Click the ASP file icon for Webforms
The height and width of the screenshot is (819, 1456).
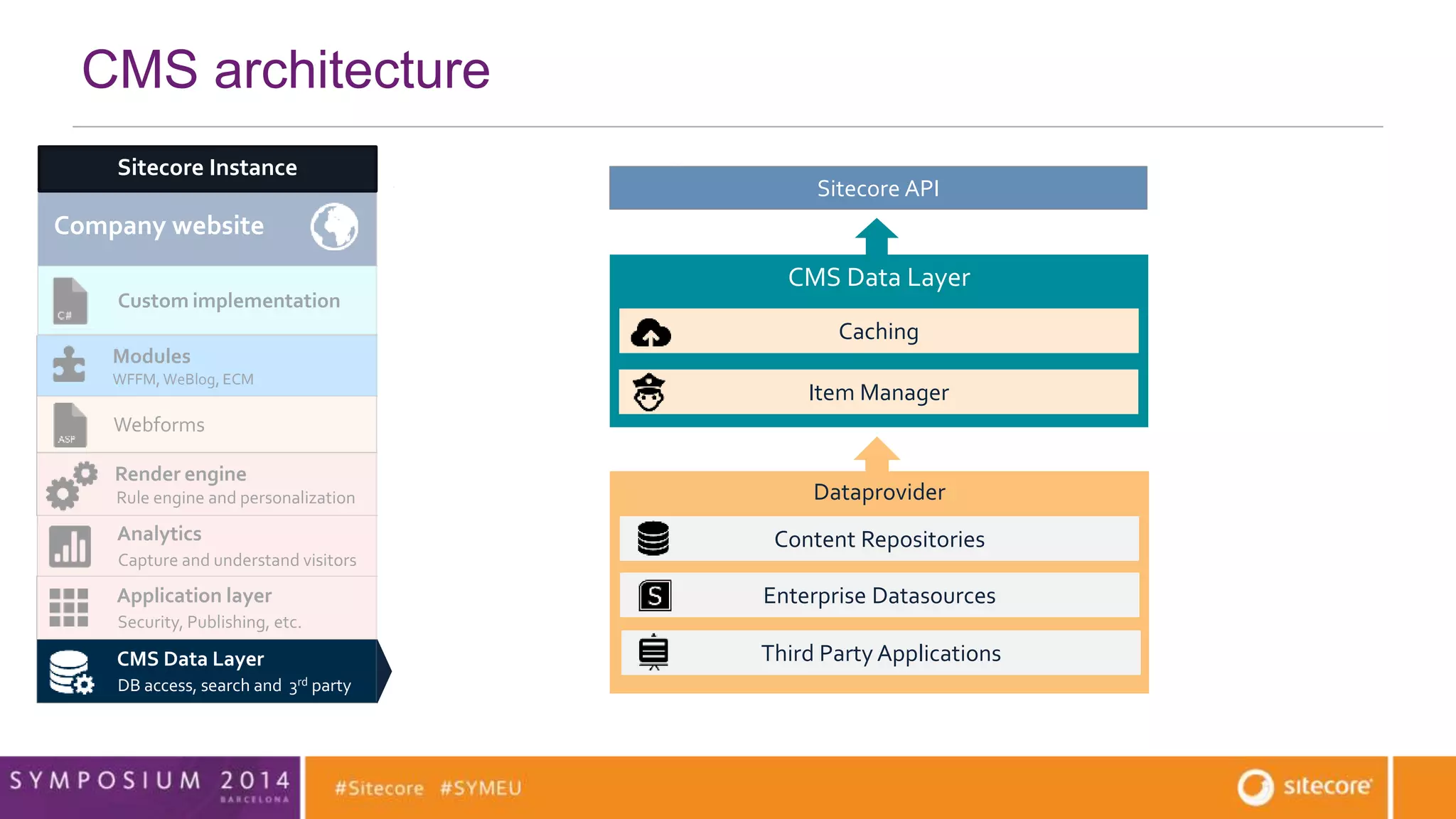pos(70,425)
